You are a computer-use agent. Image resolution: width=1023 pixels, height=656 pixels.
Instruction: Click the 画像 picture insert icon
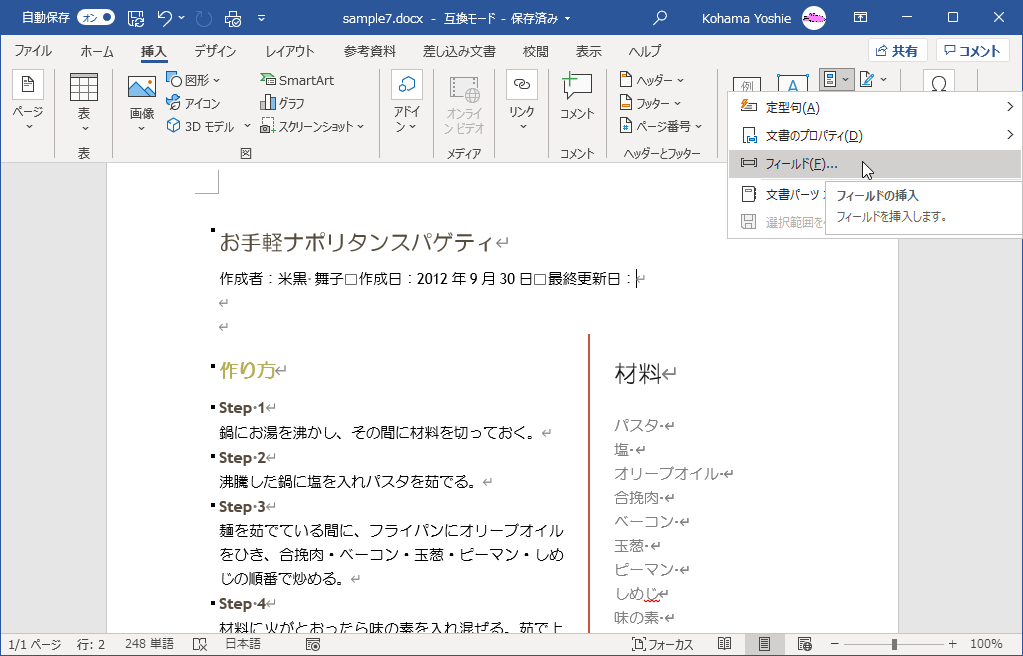pos(142,87)
